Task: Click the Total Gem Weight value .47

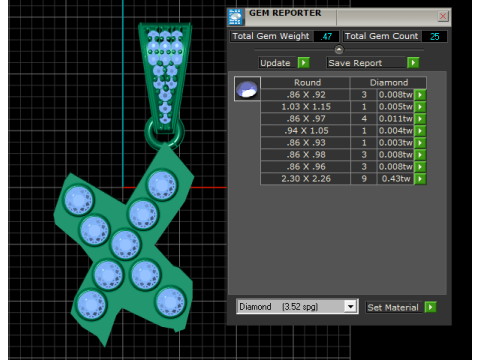Action: coord(326,36)
